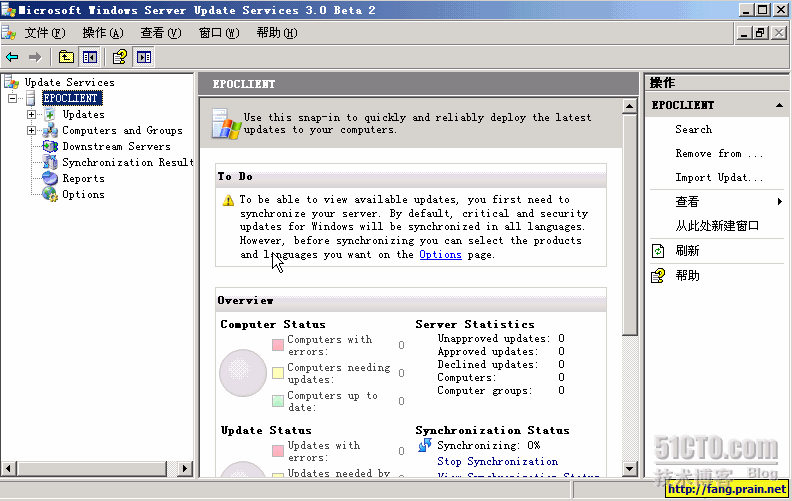The width and height of the screenshot is (792, 501).
Task: Open the 查看 submenu arrow
Action: [x=780, y=202]
